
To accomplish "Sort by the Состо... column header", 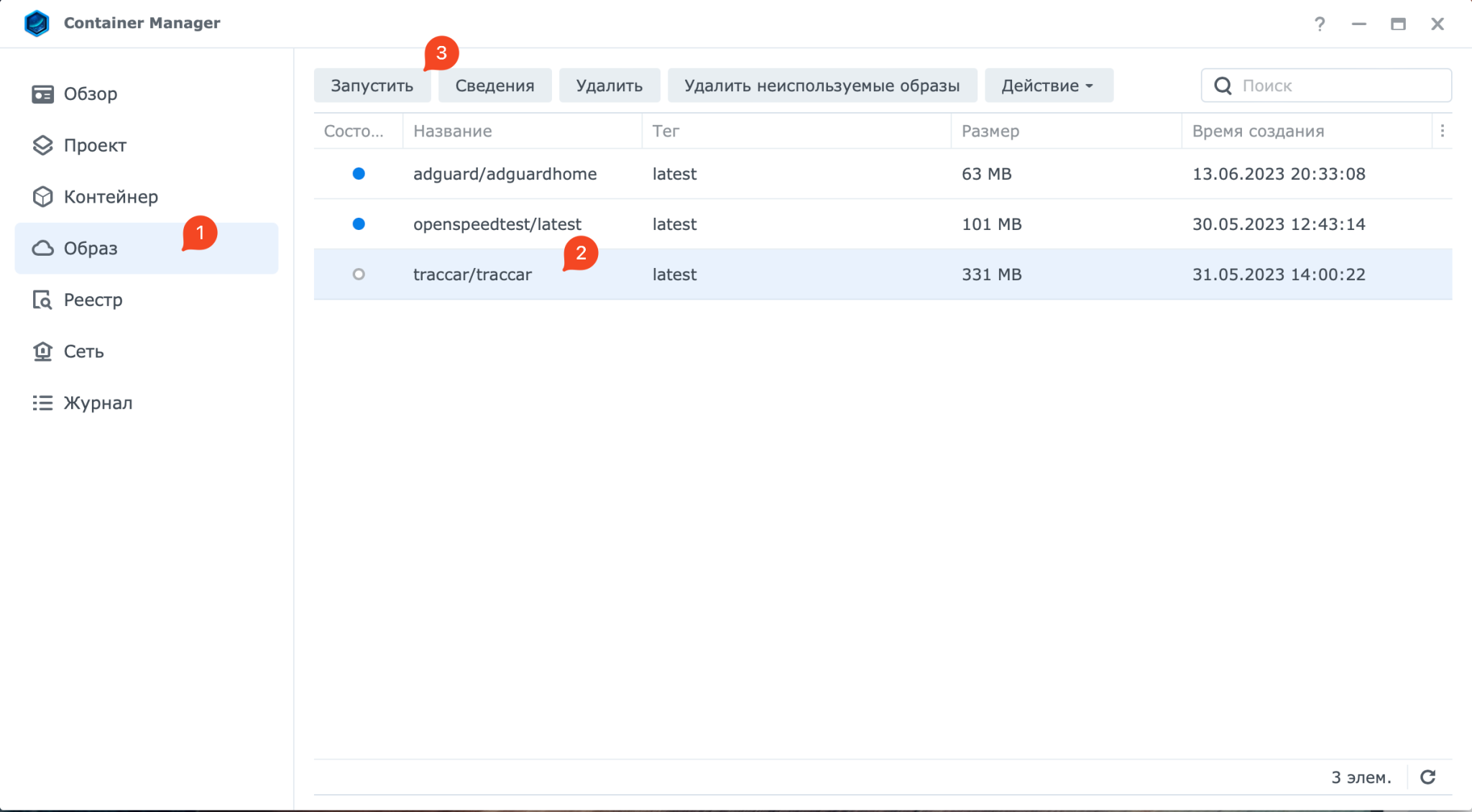I will [x=358, y=131].
